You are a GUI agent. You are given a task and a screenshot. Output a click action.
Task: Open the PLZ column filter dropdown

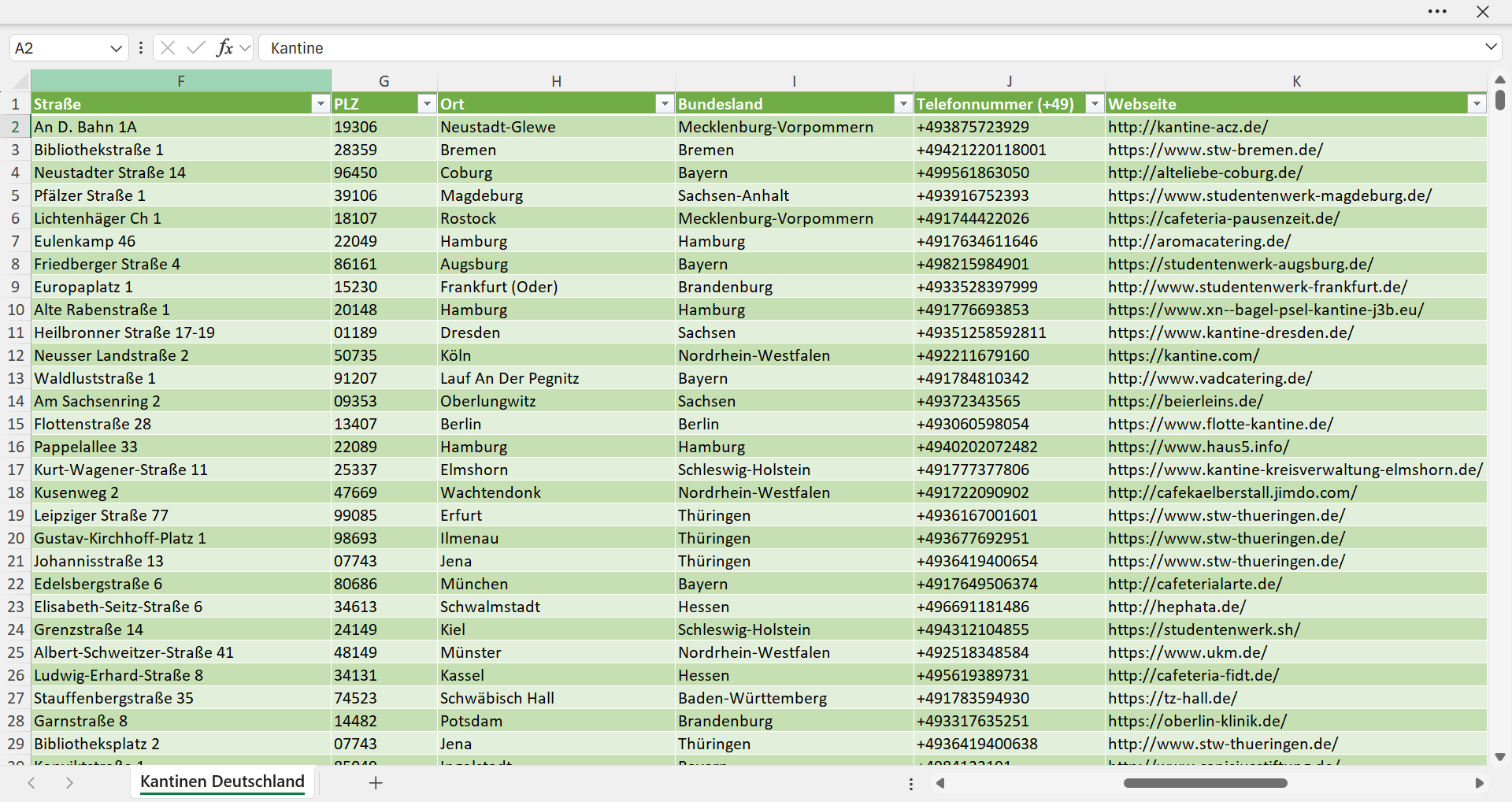[426, 104]
